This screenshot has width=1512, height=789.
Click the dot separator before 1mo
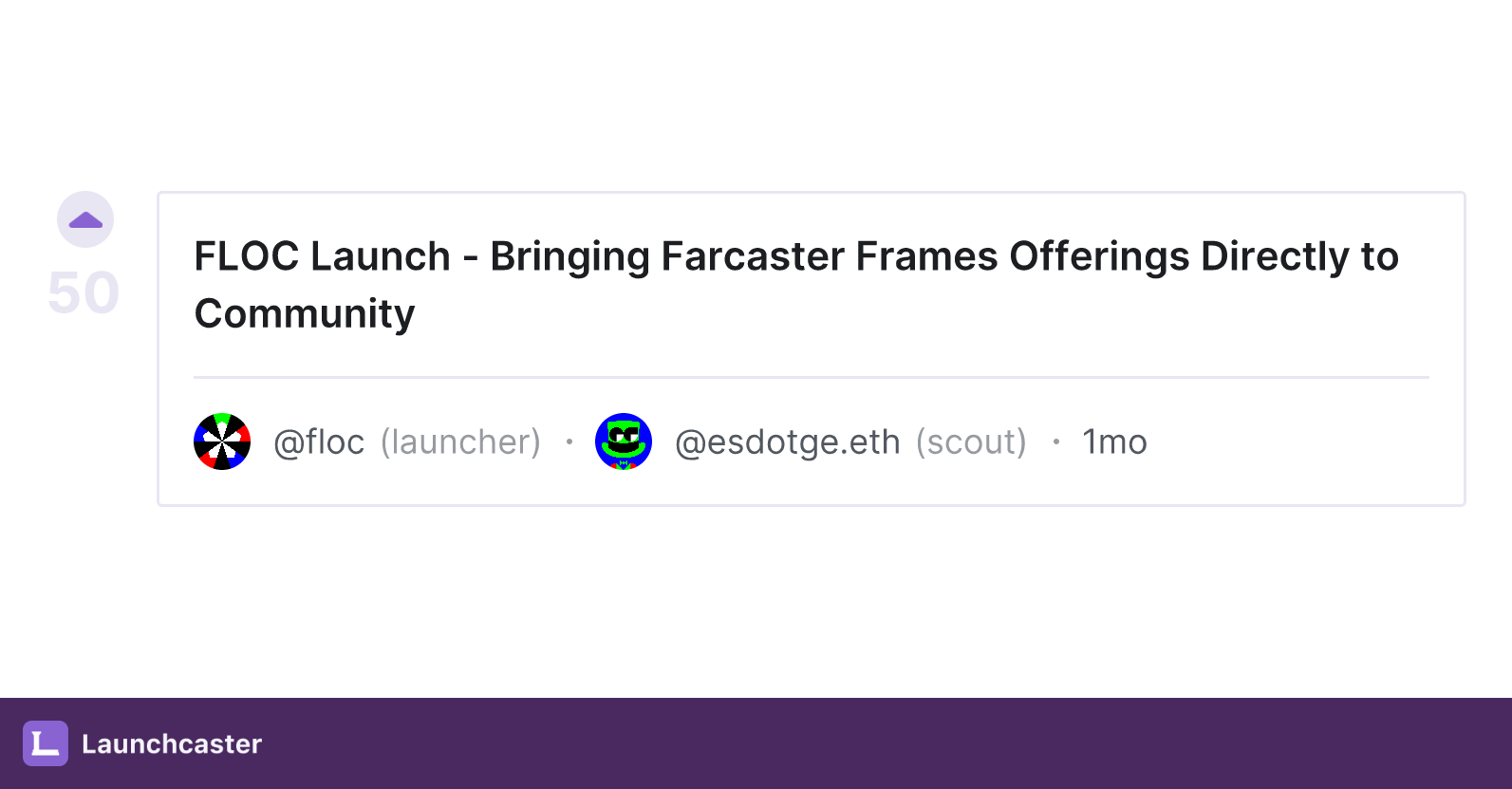point(1055,441)
